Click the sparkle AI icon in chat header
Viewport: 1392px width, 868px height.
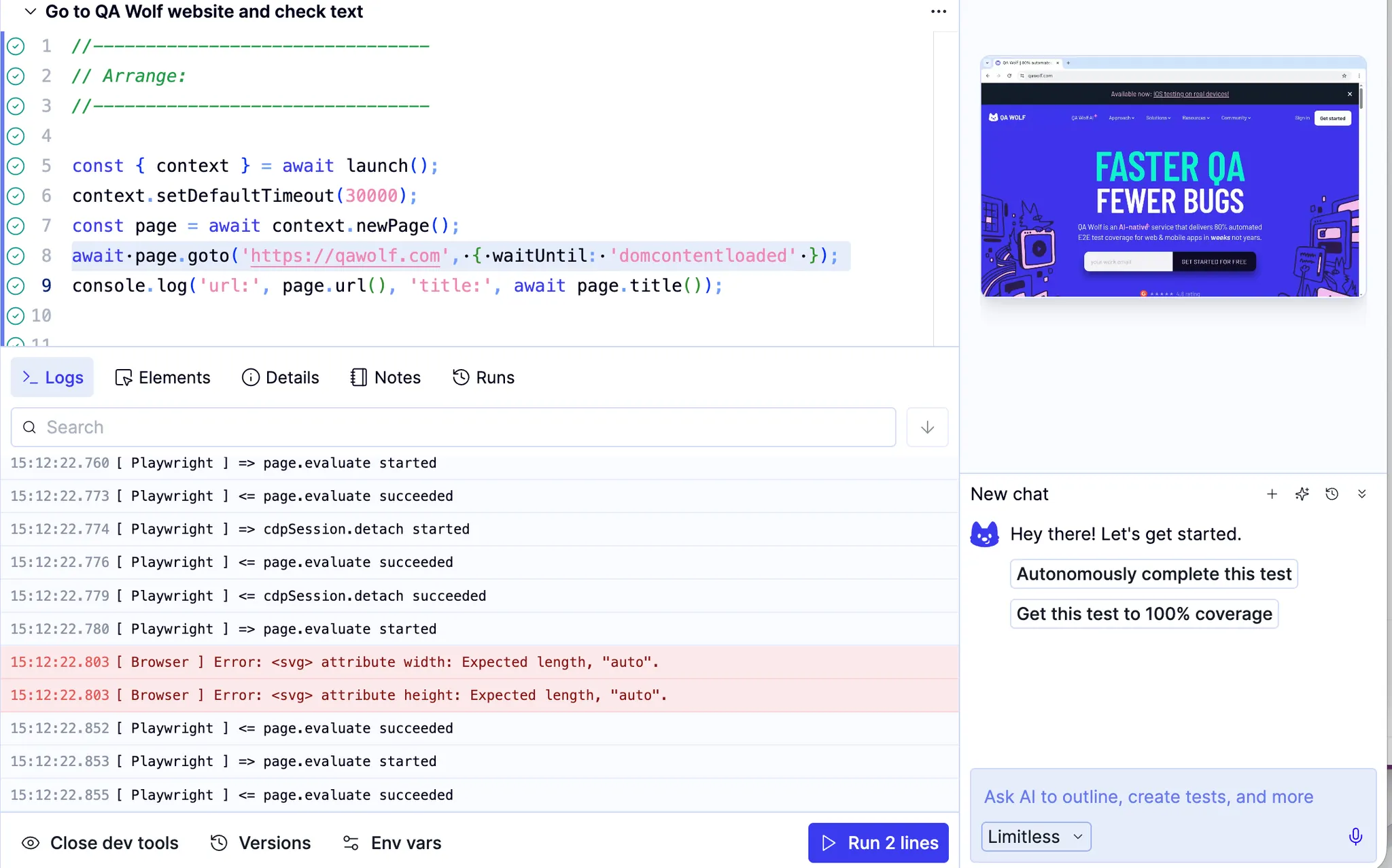[1302, 494]
